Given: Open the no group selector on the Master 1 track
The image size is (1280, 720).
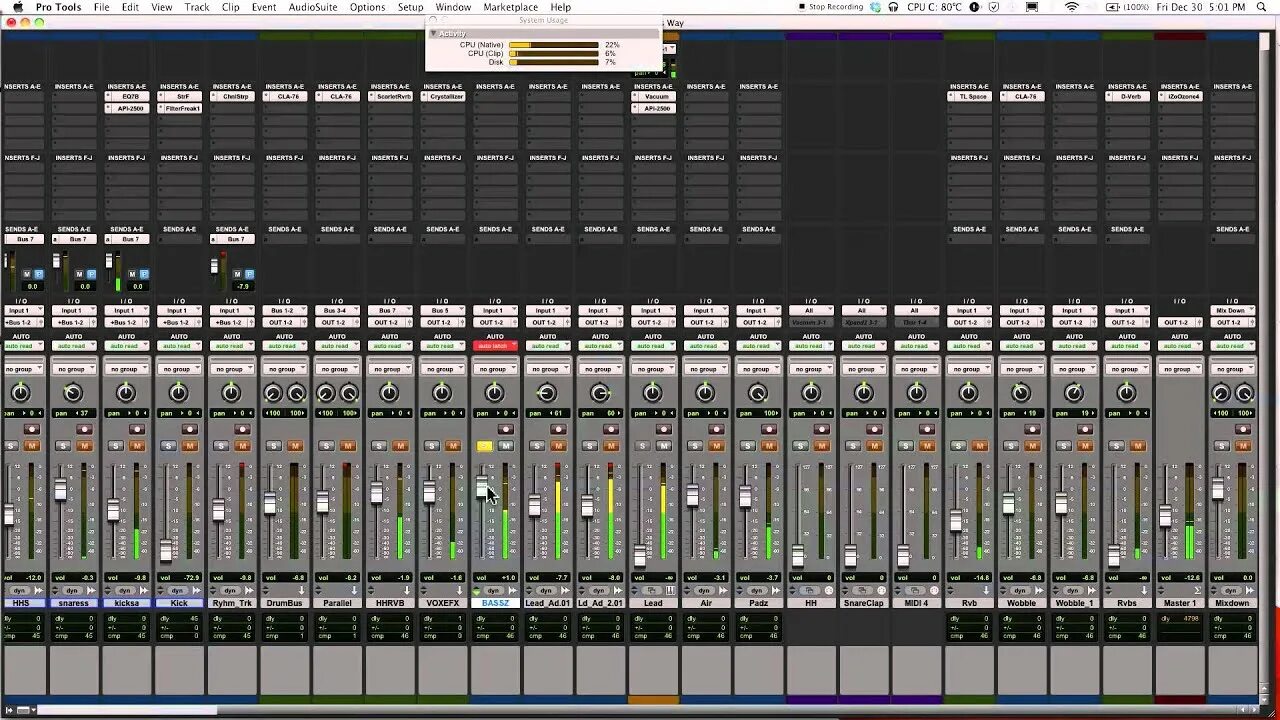Looking at the screenshot, I should pyautogui.click(x=1179, y=369).
